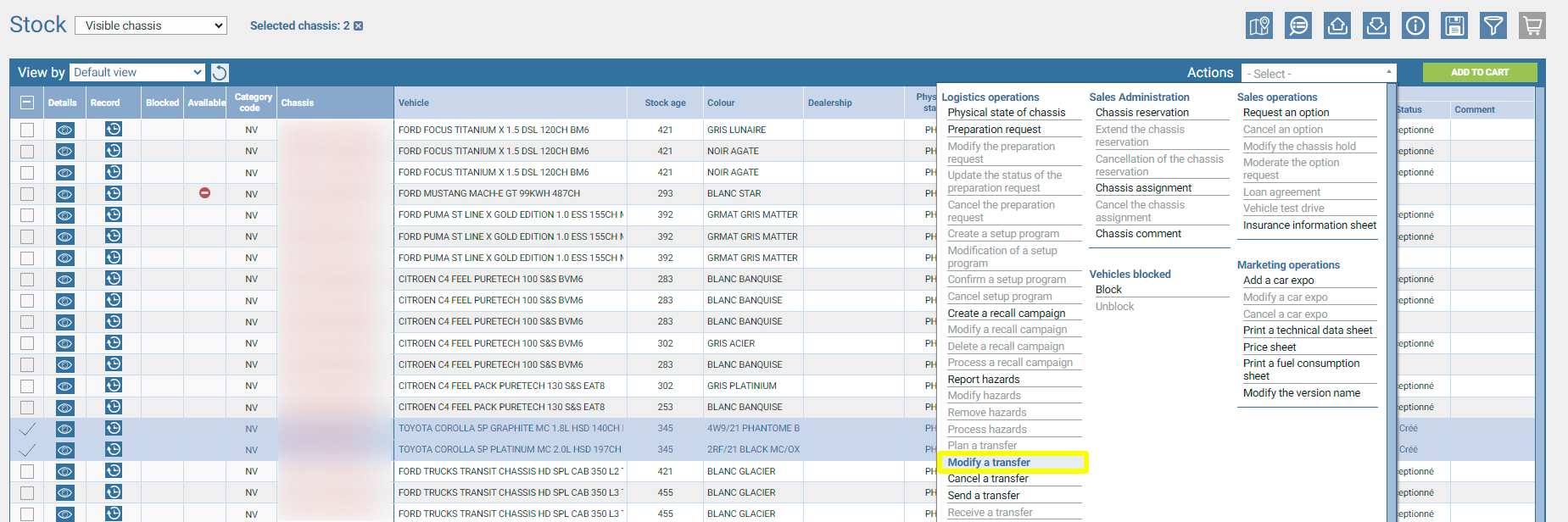Viewport: 1568px width, 522px height.
Task: Open record history for Transit L2 row
Action: point(114,470)
